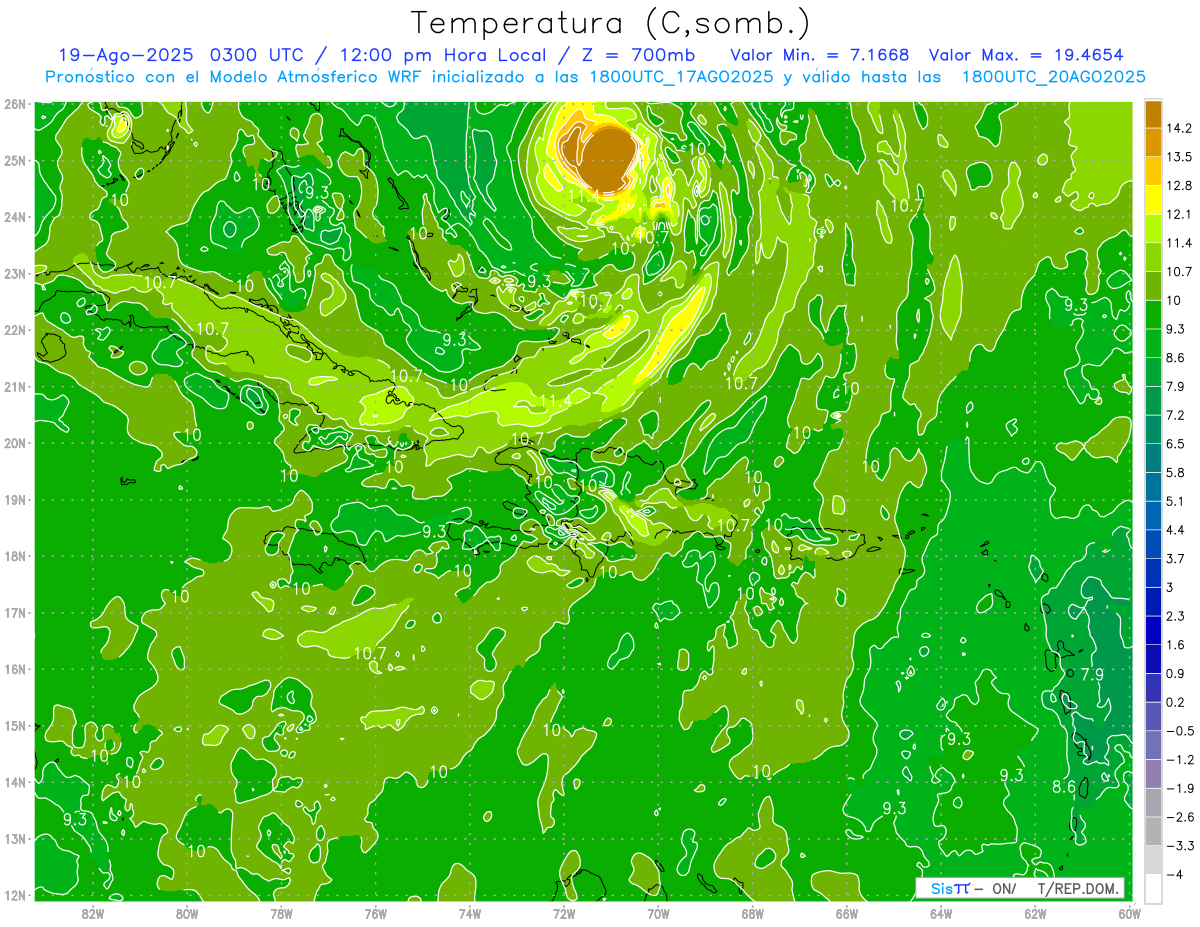Click the 26N latitude axis label

(x=14, y=104)
